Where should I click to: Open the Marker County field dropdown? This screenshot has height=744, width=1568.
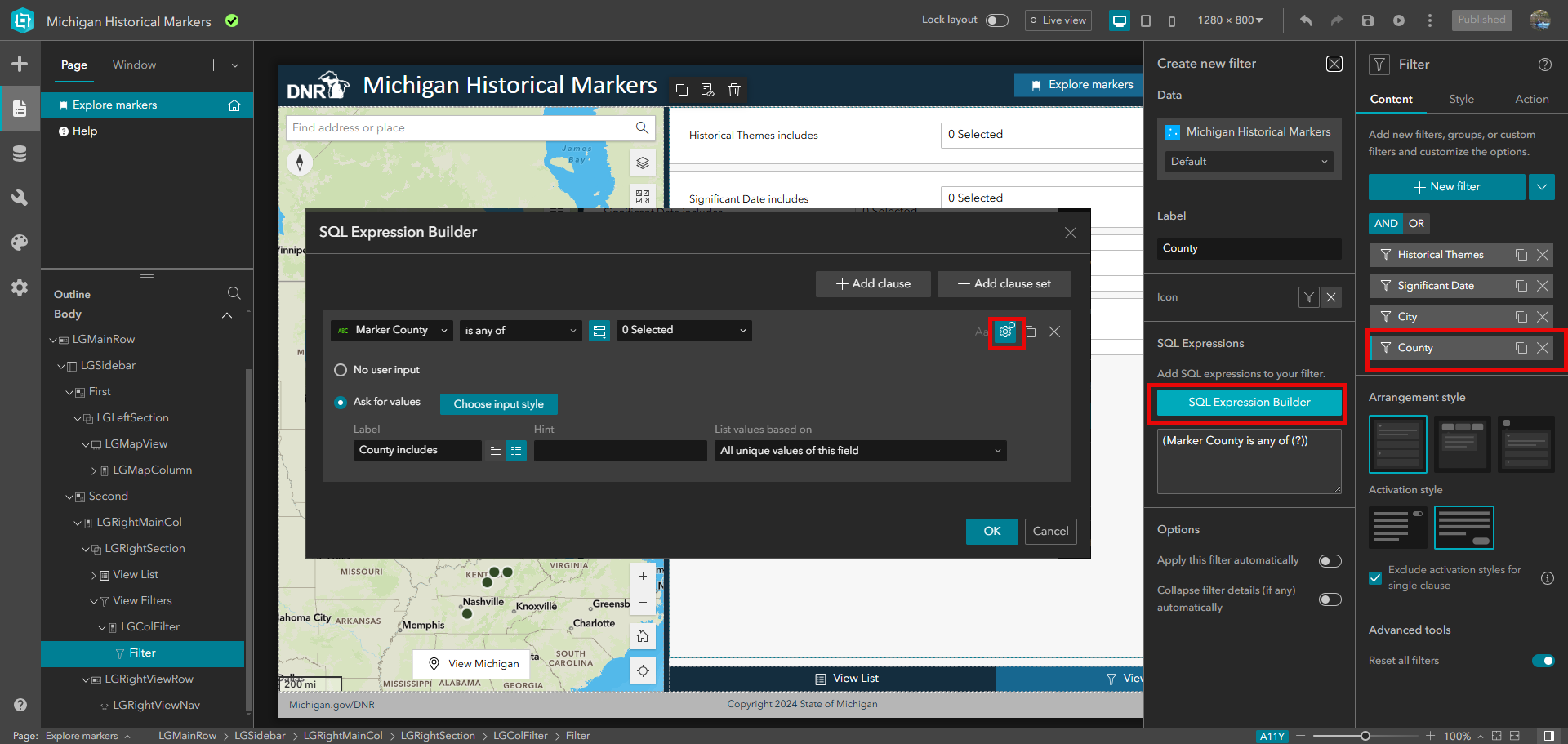coord(391,330)
